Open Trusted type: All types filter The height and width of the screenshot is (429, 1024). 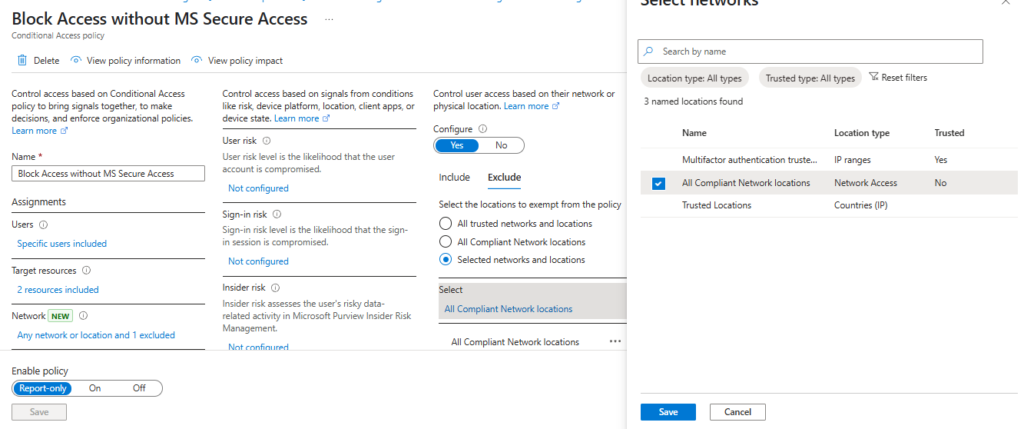coord(810,78)
